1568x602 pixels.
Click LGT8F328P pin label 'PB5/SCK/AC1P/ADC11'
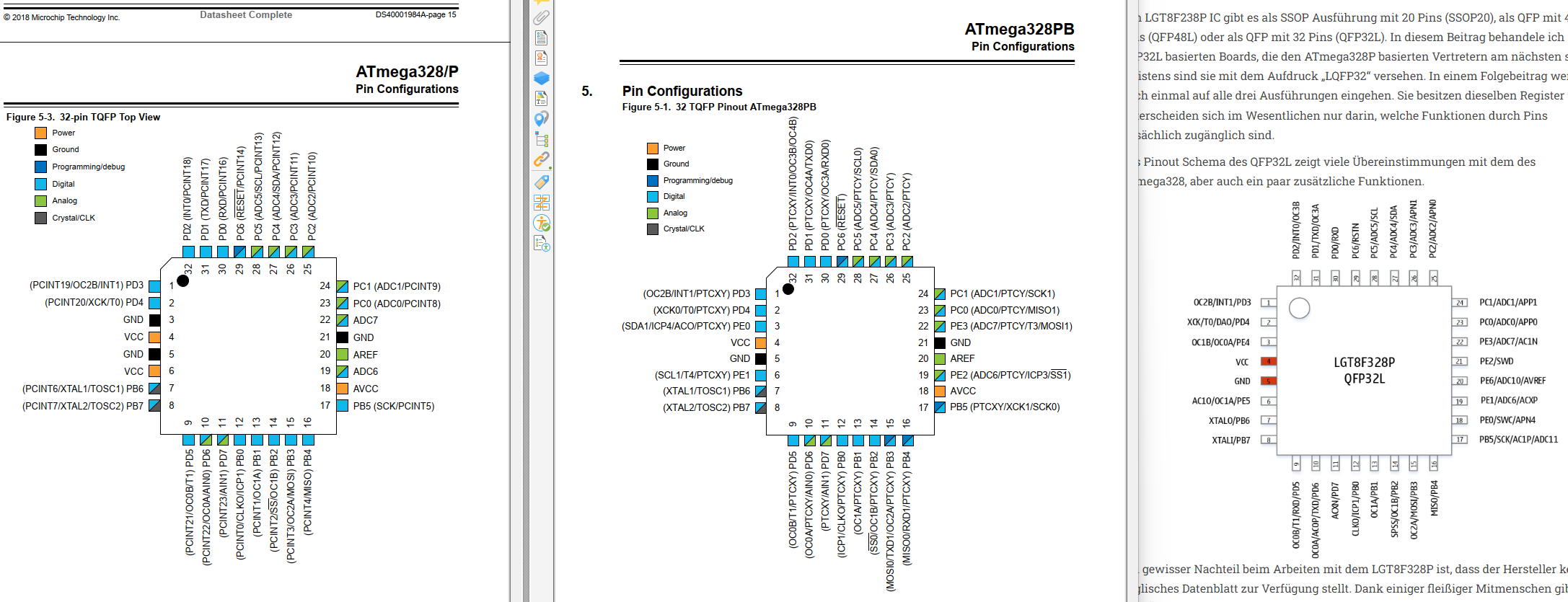point(1518,439)
